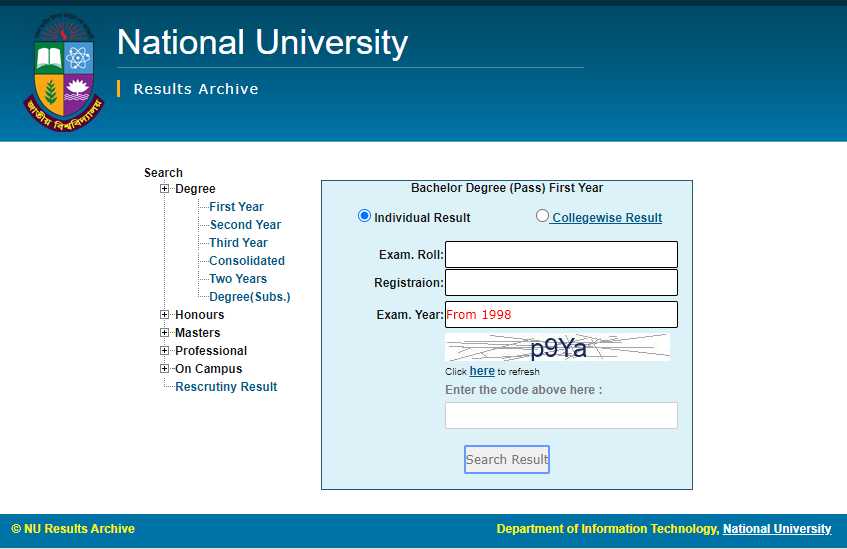
Task: Click the captcha image p9Ya
Action: 557,347
